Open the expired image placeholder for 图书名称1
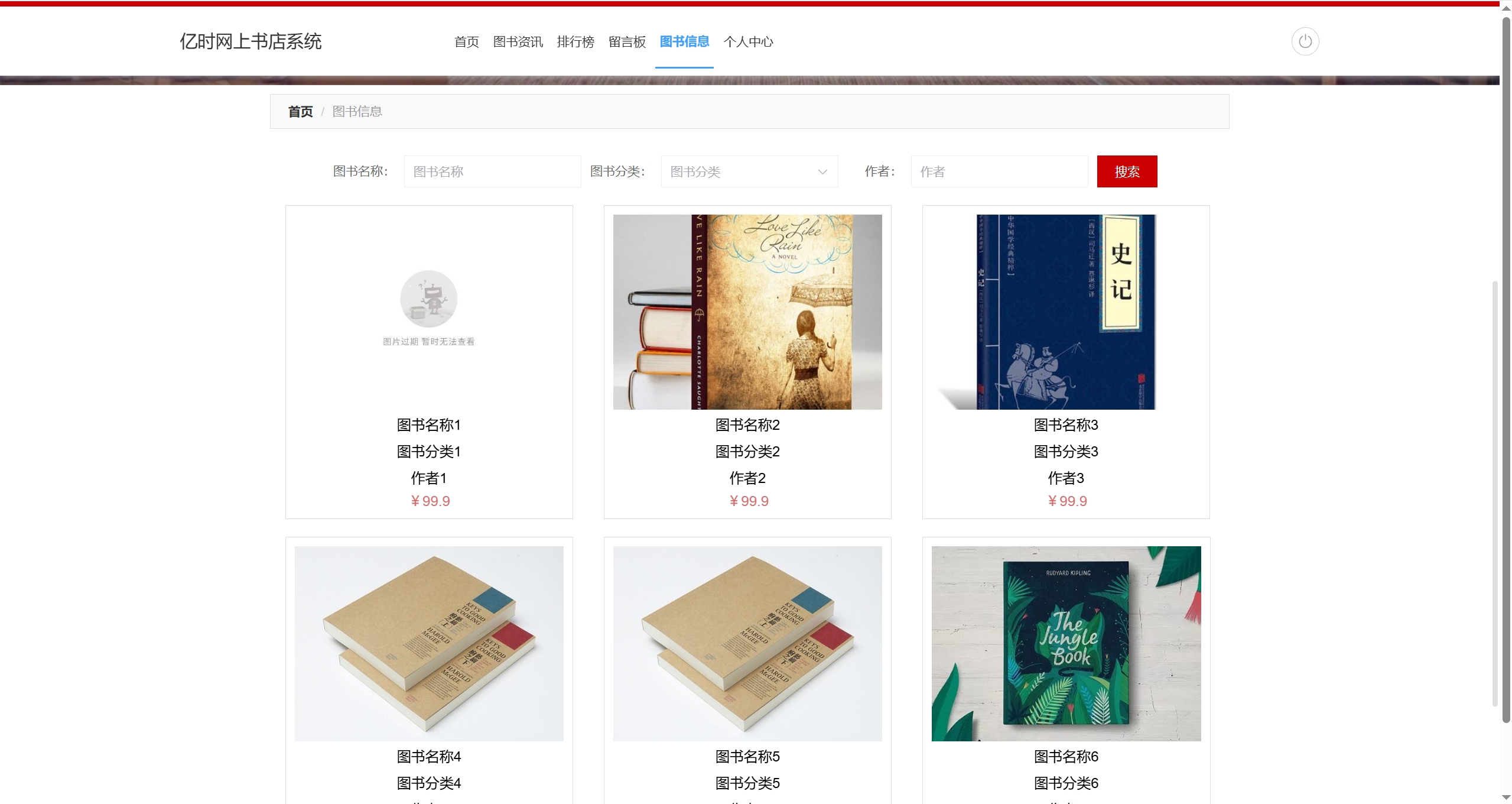This screenshot has width=1512, height=804. [429, 312]
